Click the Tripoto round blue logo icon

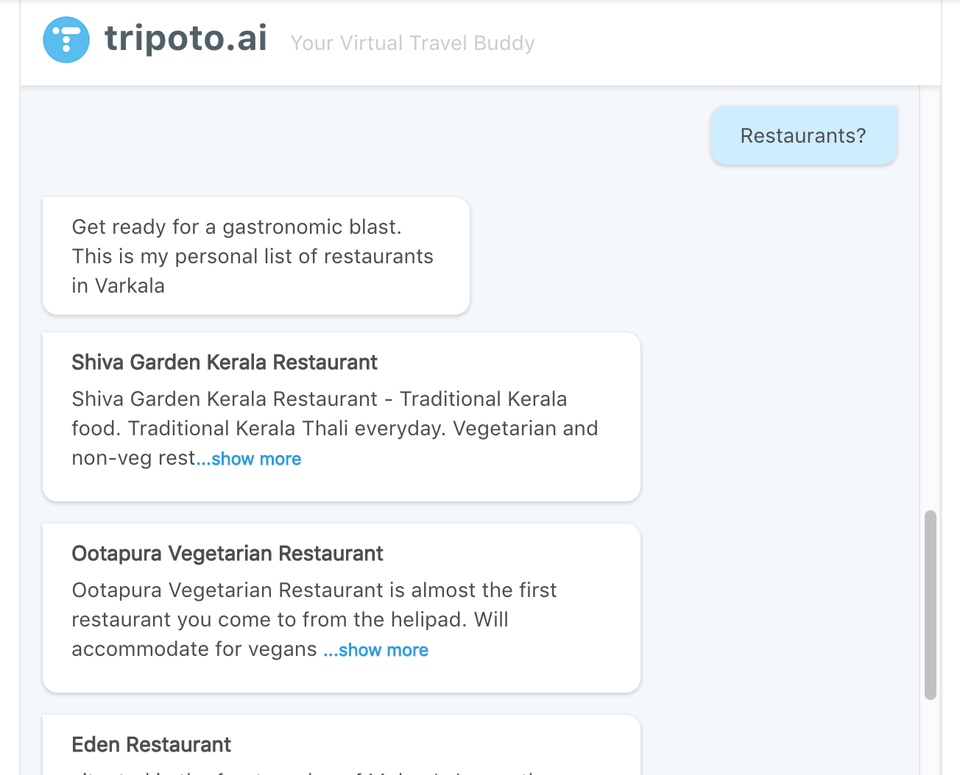[66, 40]
